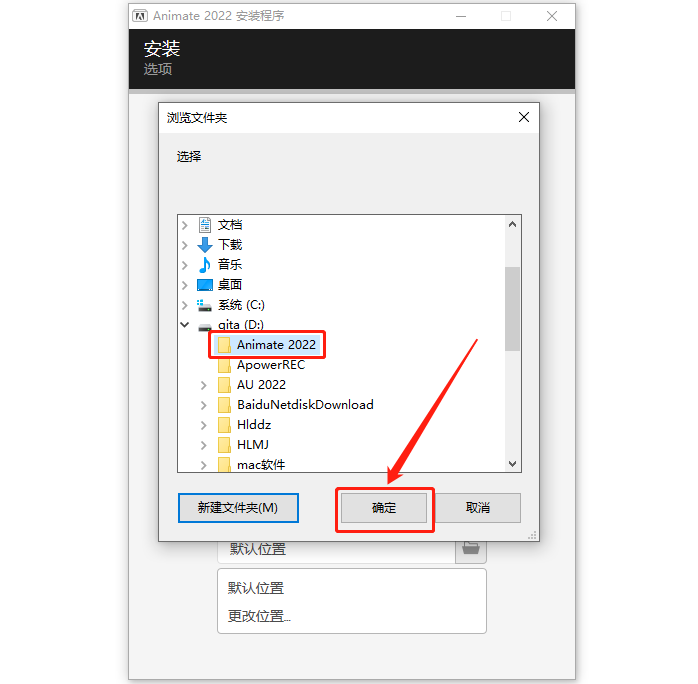Click the folder tree scrollbar down arrow
This screenshot has height=684, width=698.
(x=512, y=464)
